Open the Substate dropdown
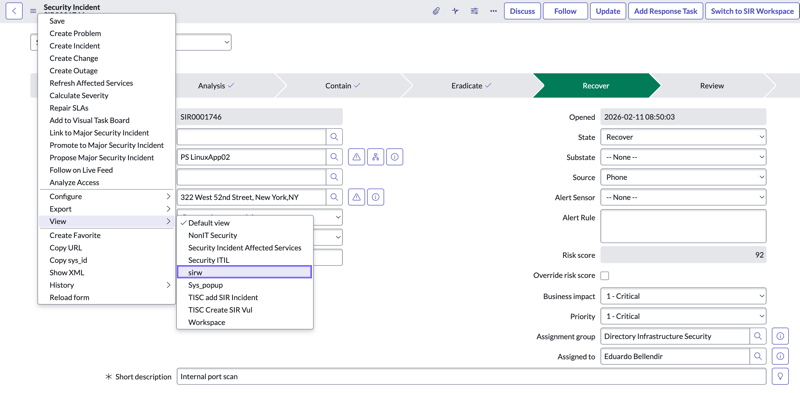Viewport: 800px width, 393px height. click(683, 157)
